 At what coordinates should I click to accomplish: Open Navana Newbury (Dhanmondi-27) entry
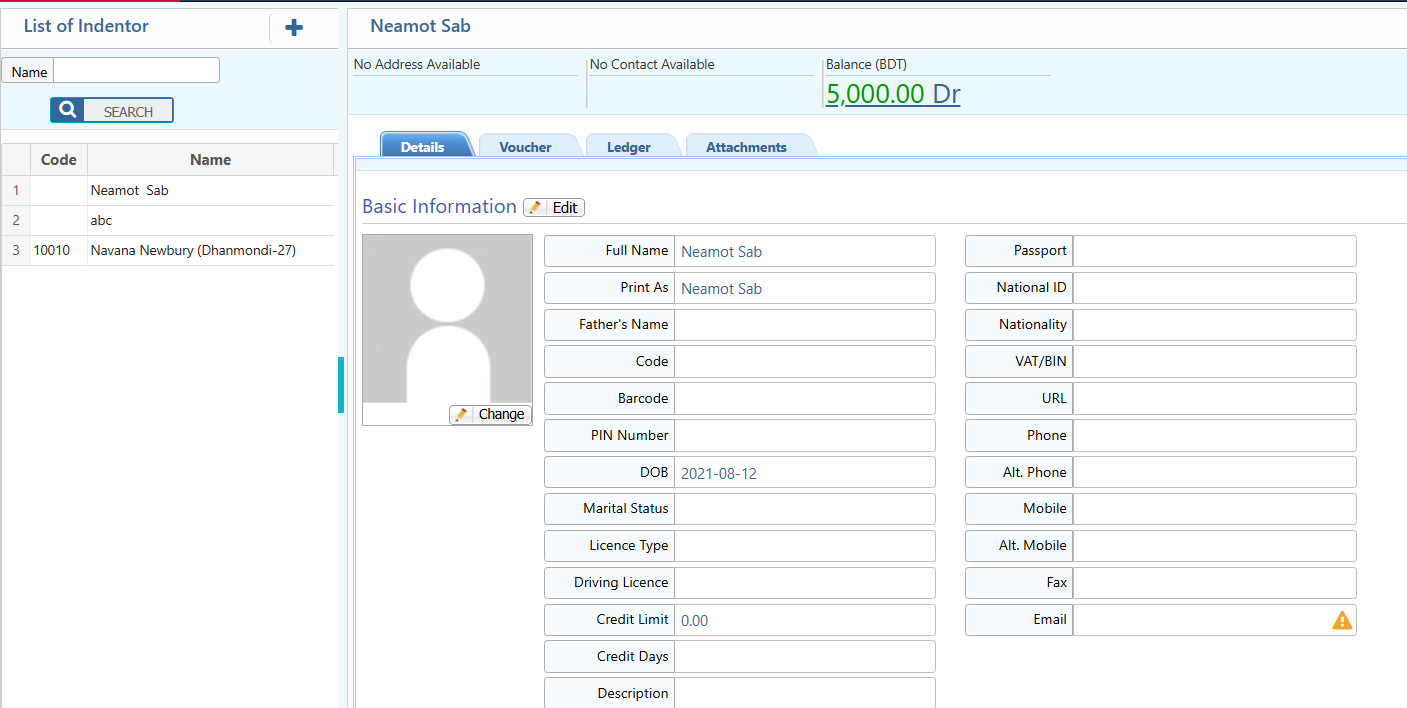193,250
